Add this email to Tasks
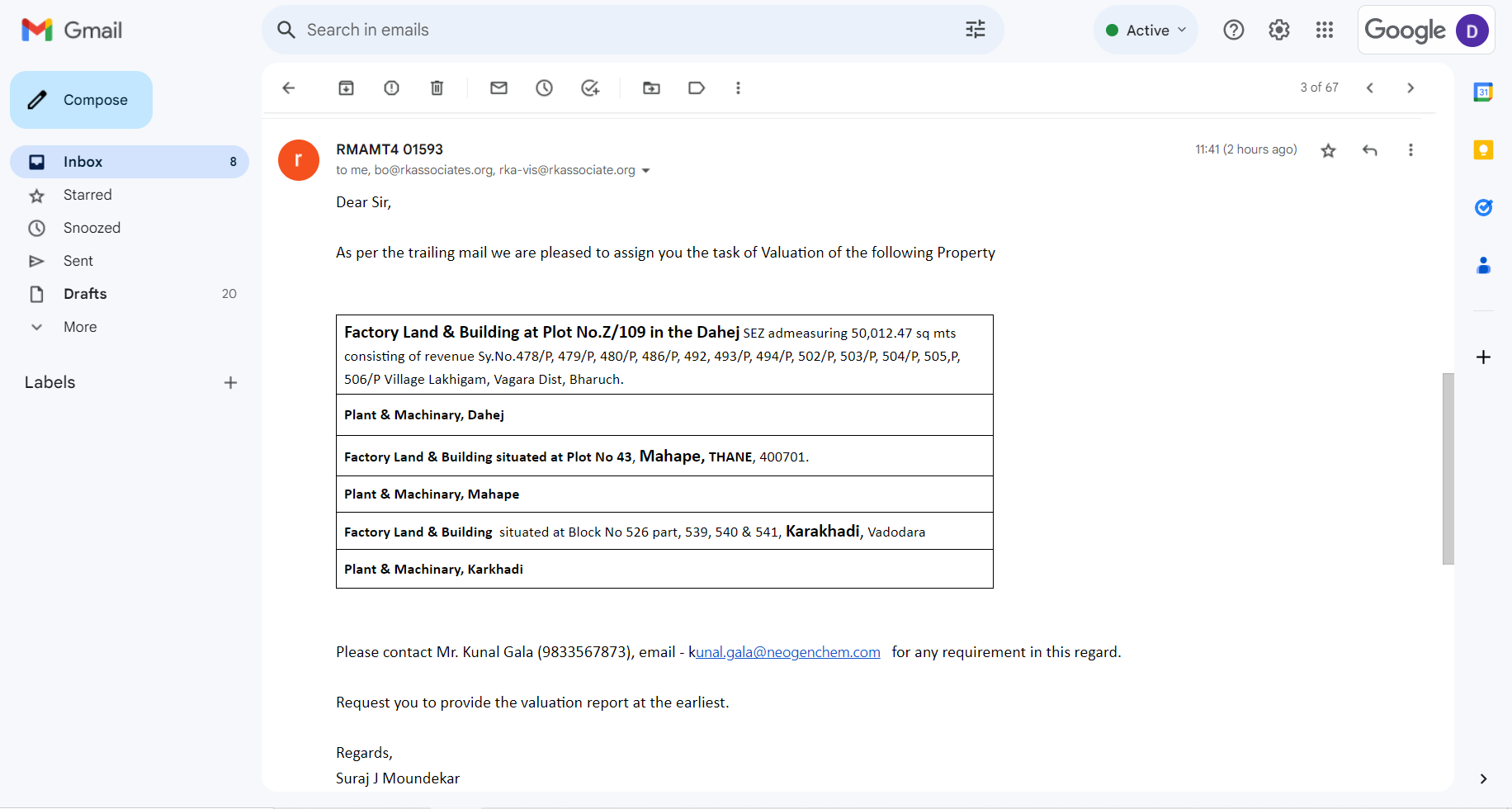 click(590, 88)
